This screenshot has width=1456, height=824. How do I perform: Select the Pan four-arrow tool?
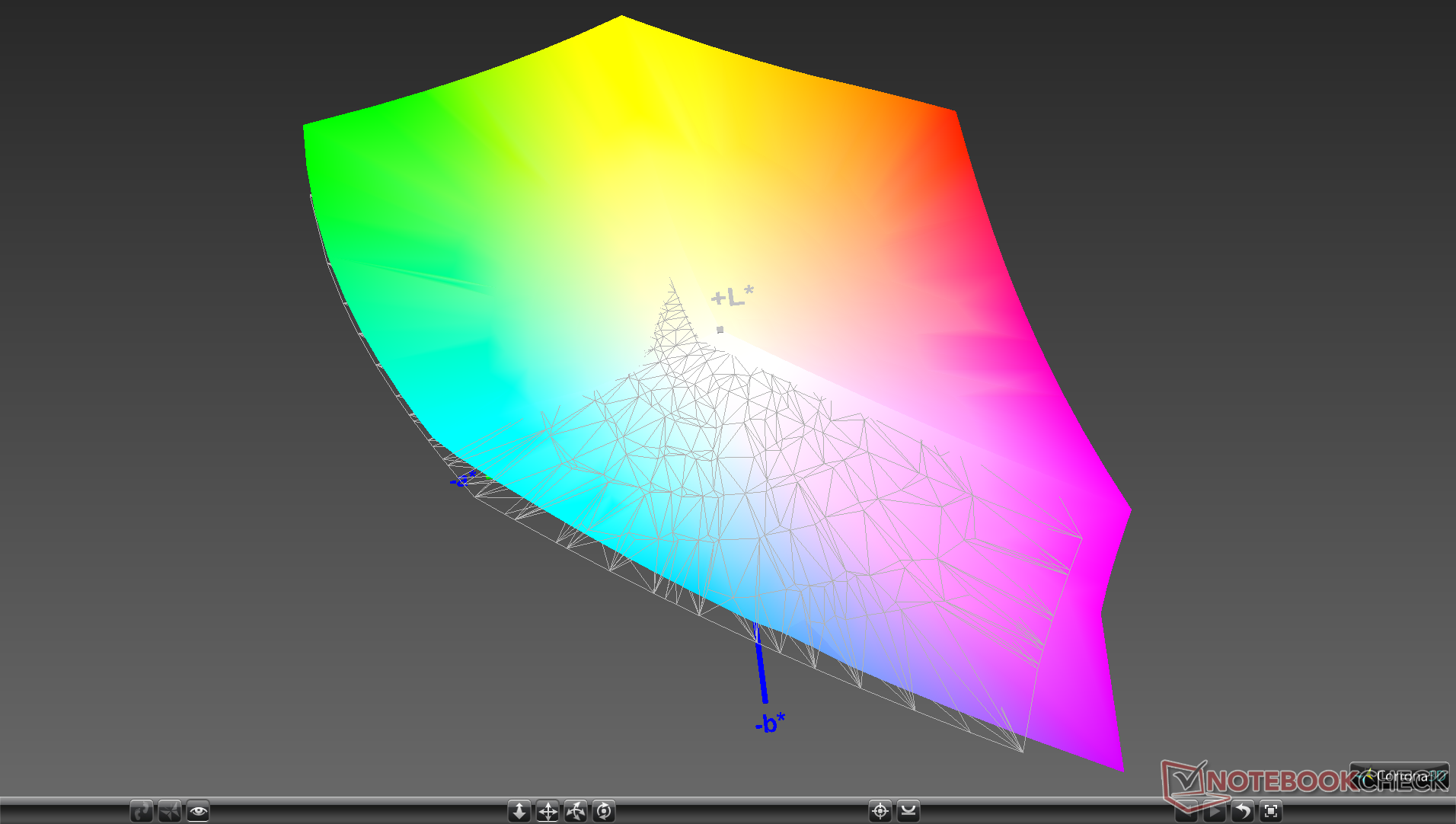548,811
